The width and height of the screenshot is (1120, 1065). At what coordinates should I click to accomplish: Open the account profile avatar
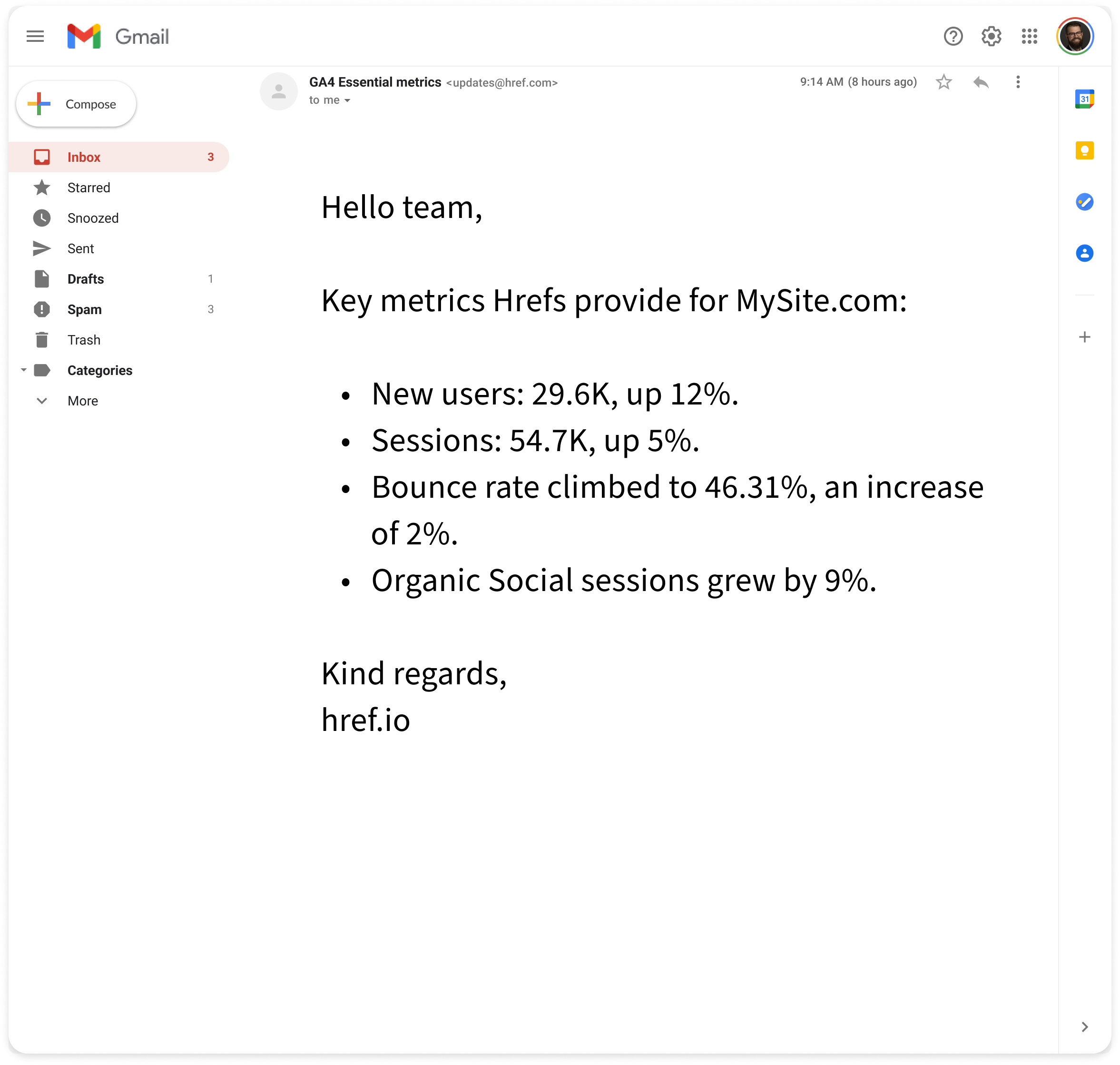tap(1075, 36)
